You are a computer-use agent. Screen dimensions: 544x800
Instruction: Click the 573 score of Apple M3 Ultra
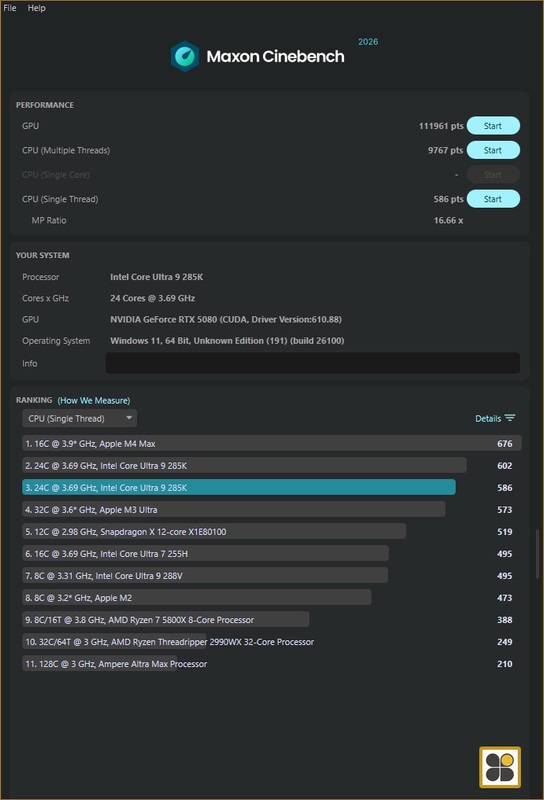[505, 509]
